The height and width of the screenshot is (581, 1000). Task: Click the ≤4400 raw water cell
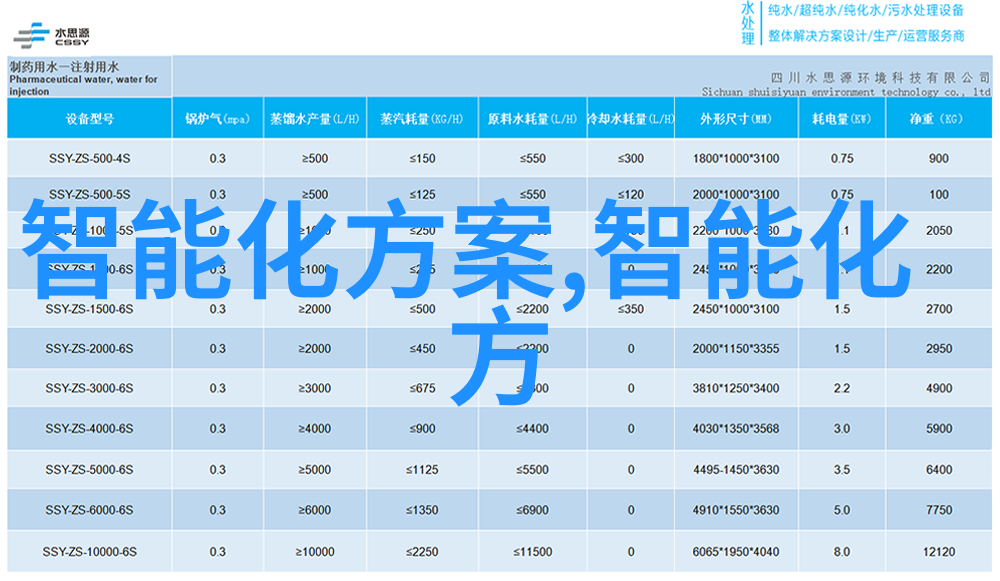point(533,429)
